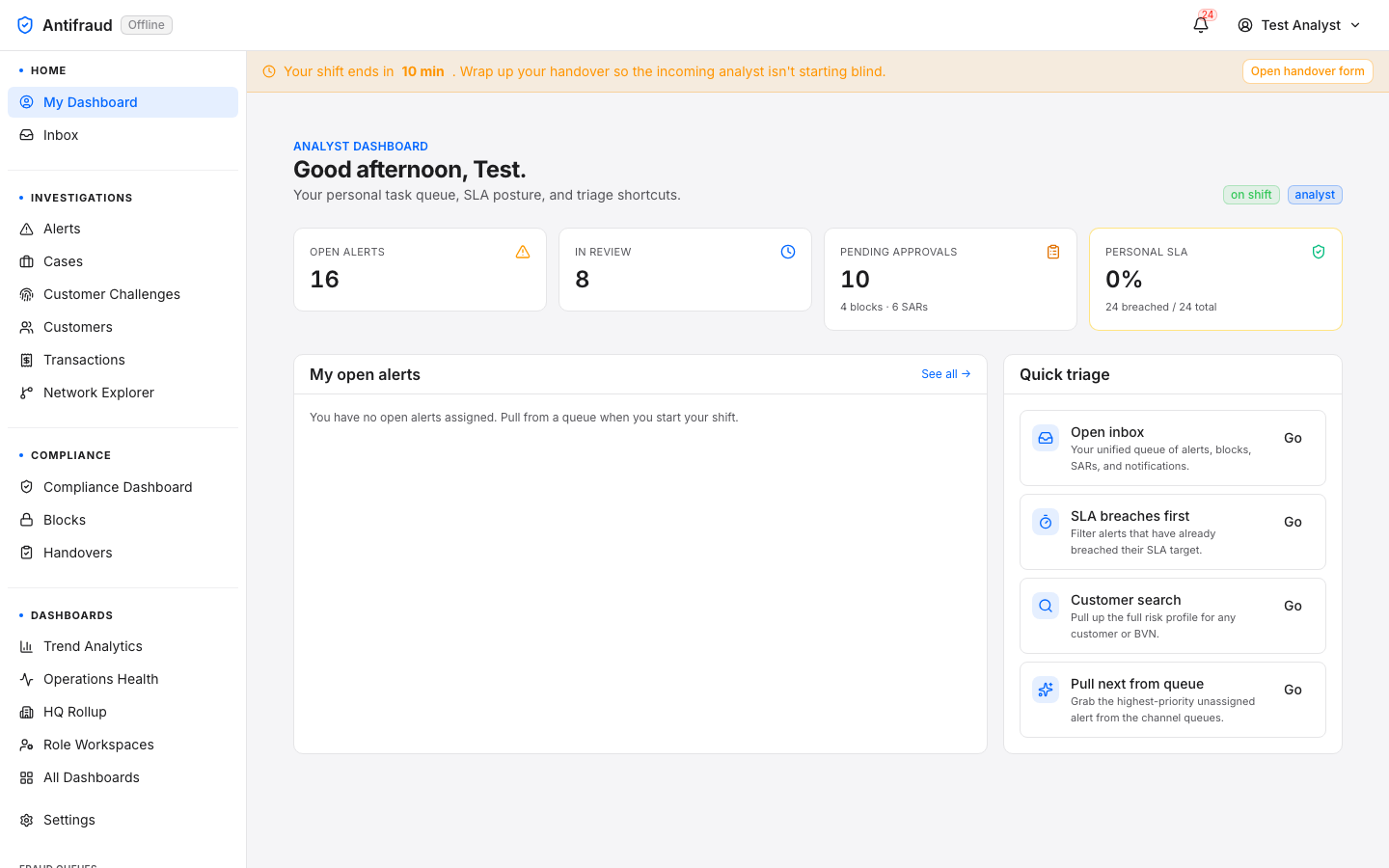Click the Compliance Dashboard shield icon
Viewport: 1389px width, 868px height.
tap(27, 487)
